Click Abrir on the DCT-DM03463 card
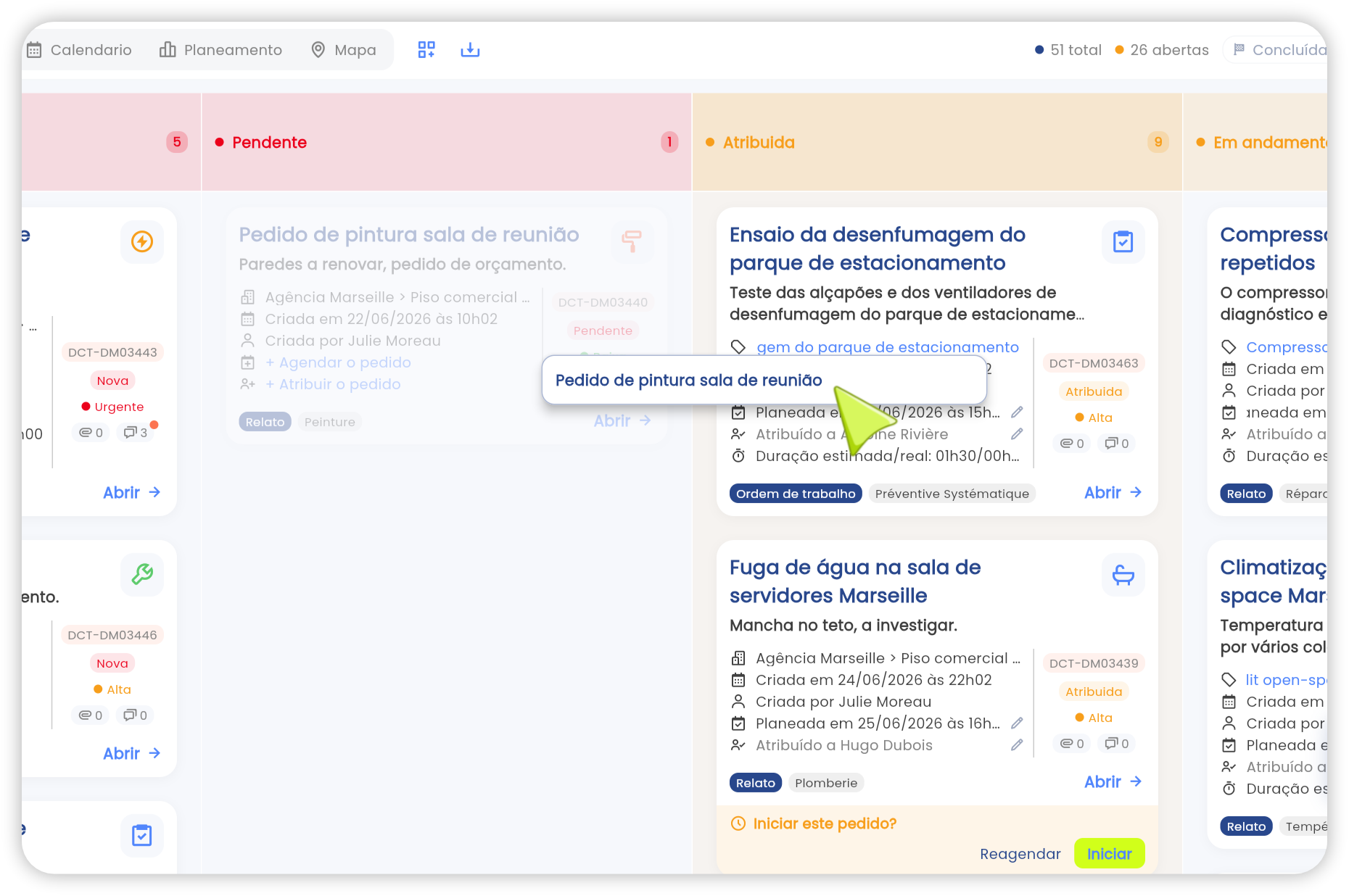 coord(1113,493)
